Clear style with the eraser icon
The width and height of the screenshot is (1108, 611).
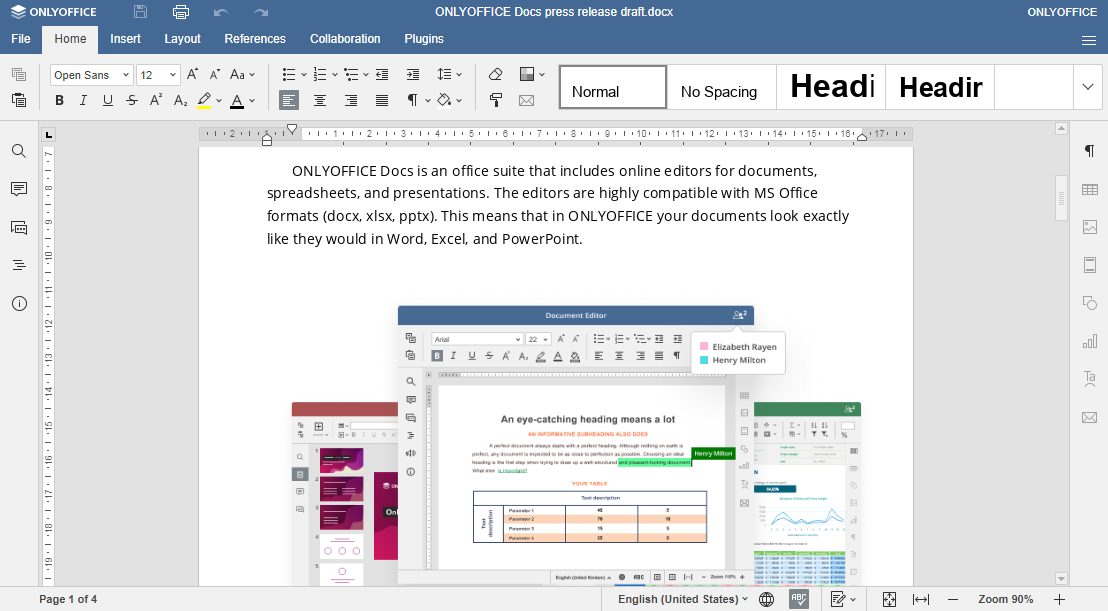[x=495, y=74]
